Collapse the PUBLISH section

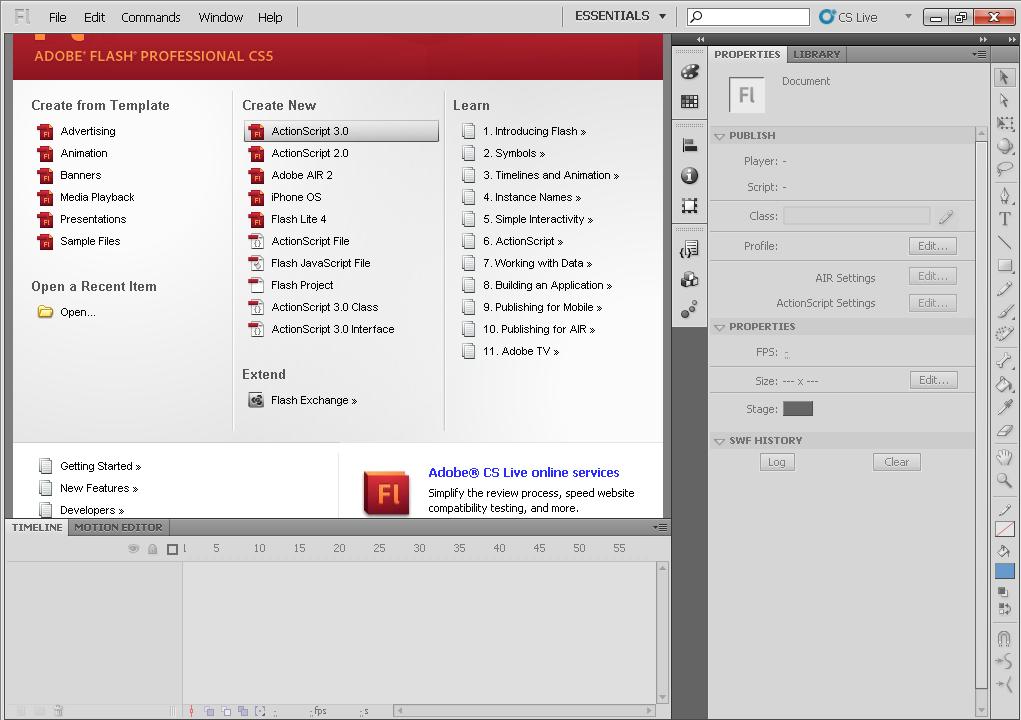pos(720,136)
